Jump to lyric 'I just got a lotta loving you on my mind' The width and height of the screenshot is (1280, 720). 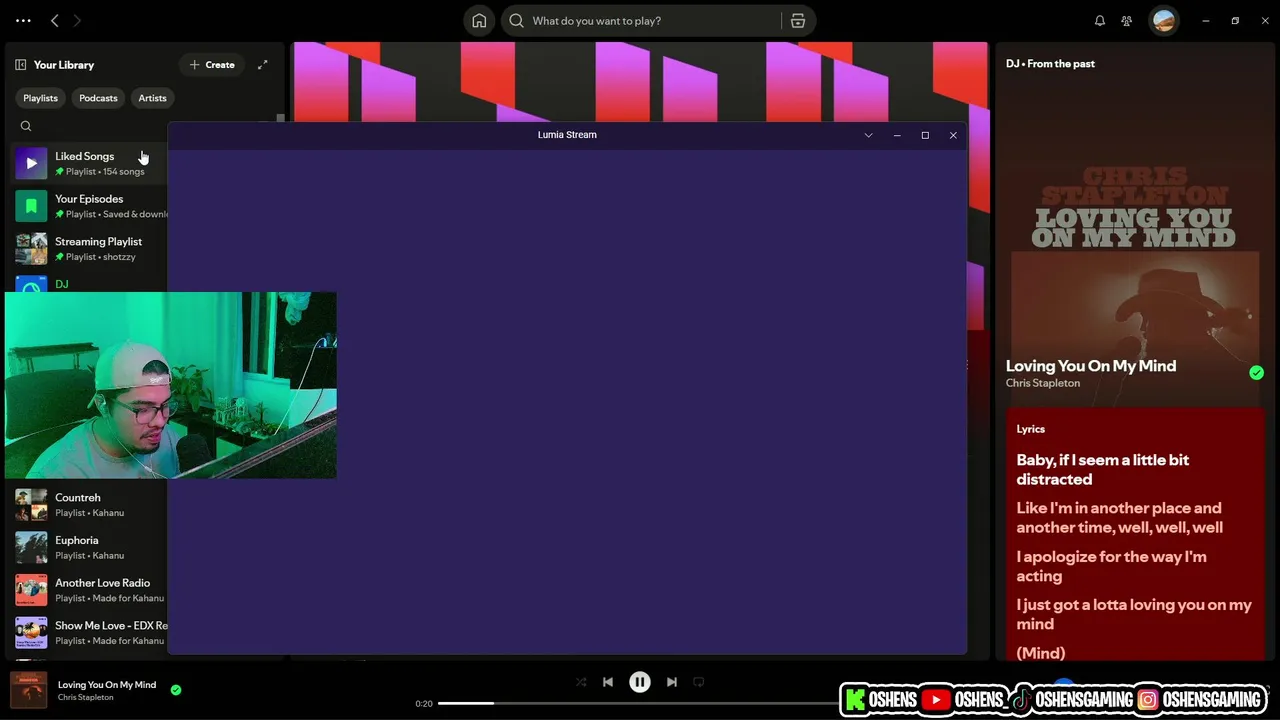pos(1134,614)
